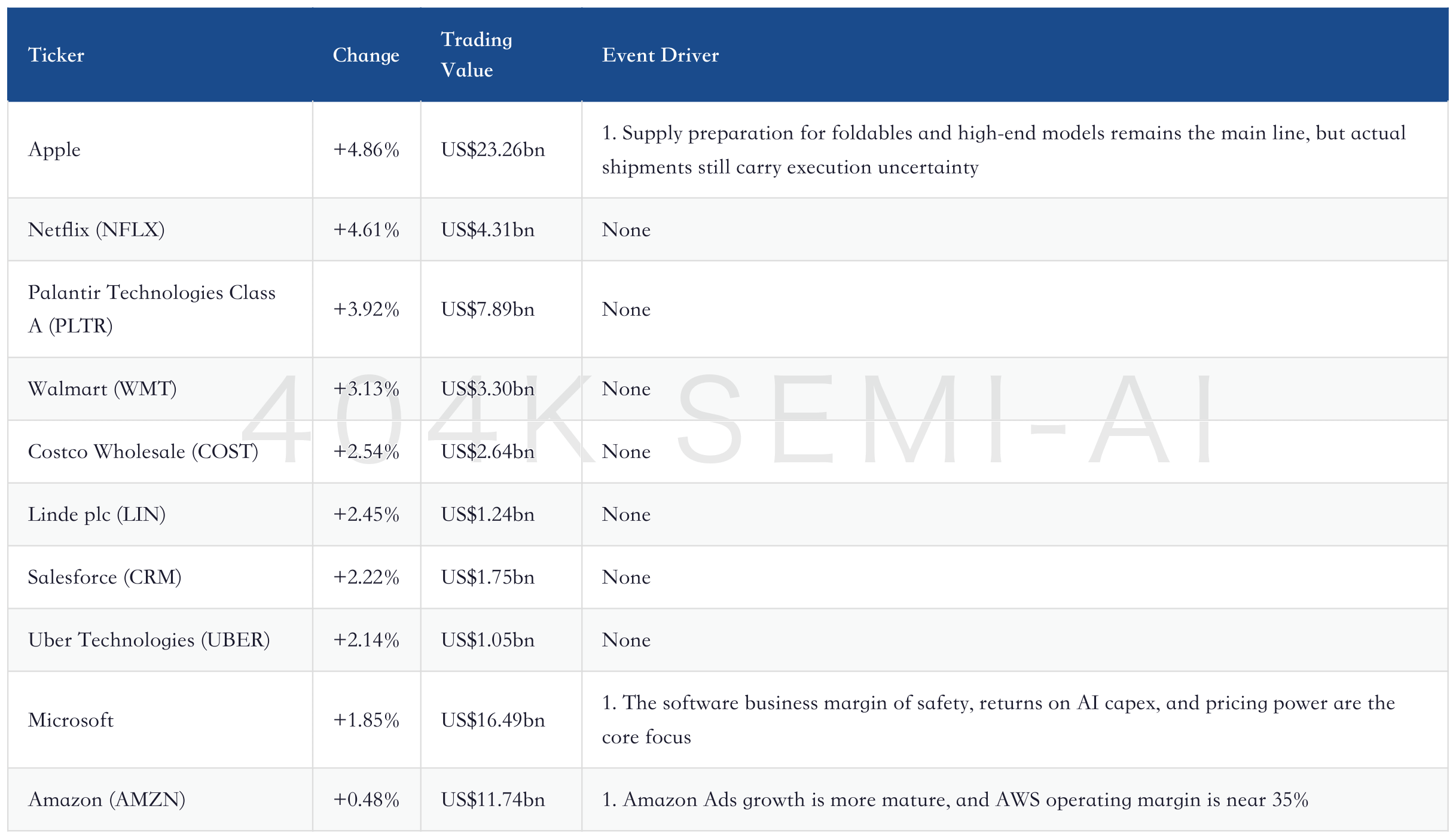The image size is (1456, 839).
Task: Click the foldables supply preparation event text
Action: 1004,150
